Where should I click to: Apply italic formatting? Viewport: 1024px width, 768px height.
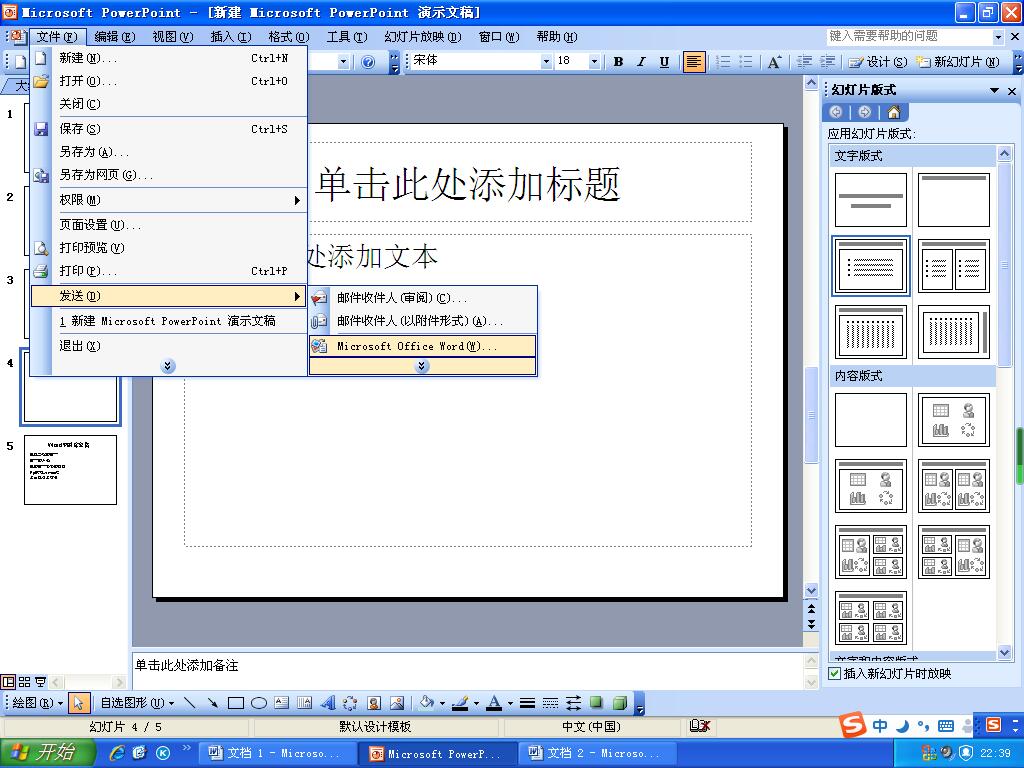[641, 61]
